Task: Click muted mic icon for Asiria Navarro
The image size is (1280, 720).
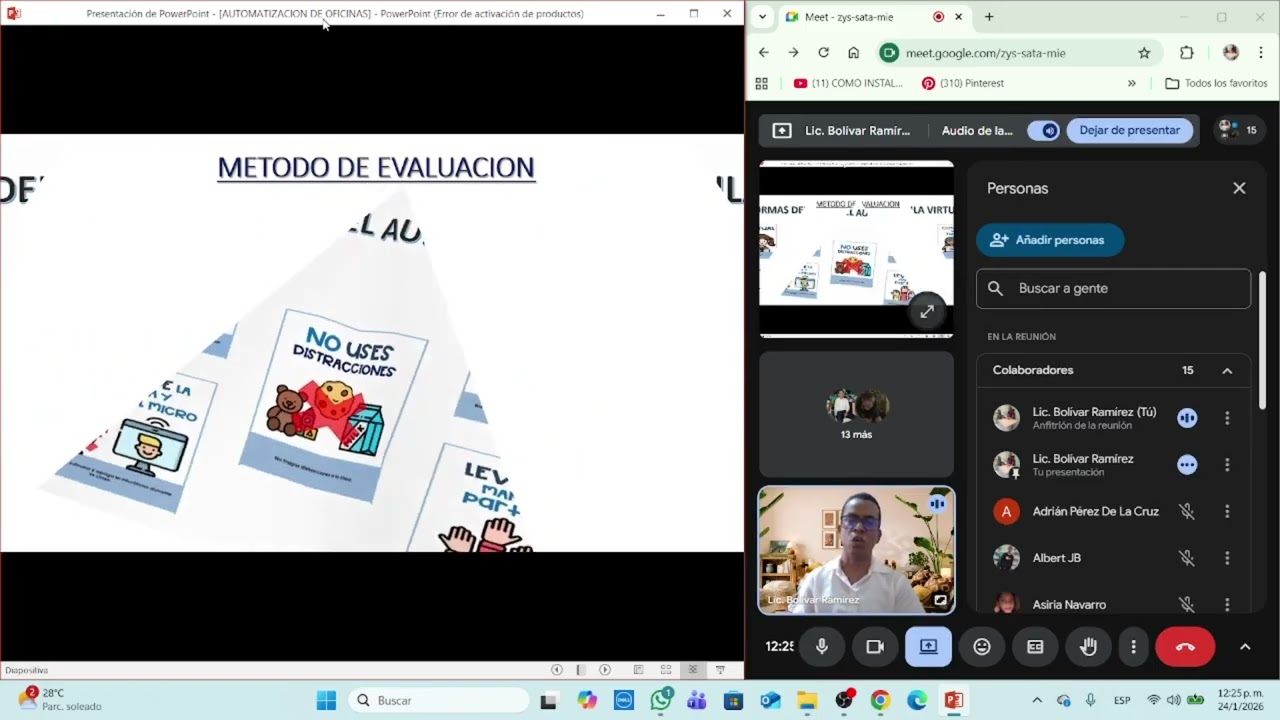Action: 1187,604
